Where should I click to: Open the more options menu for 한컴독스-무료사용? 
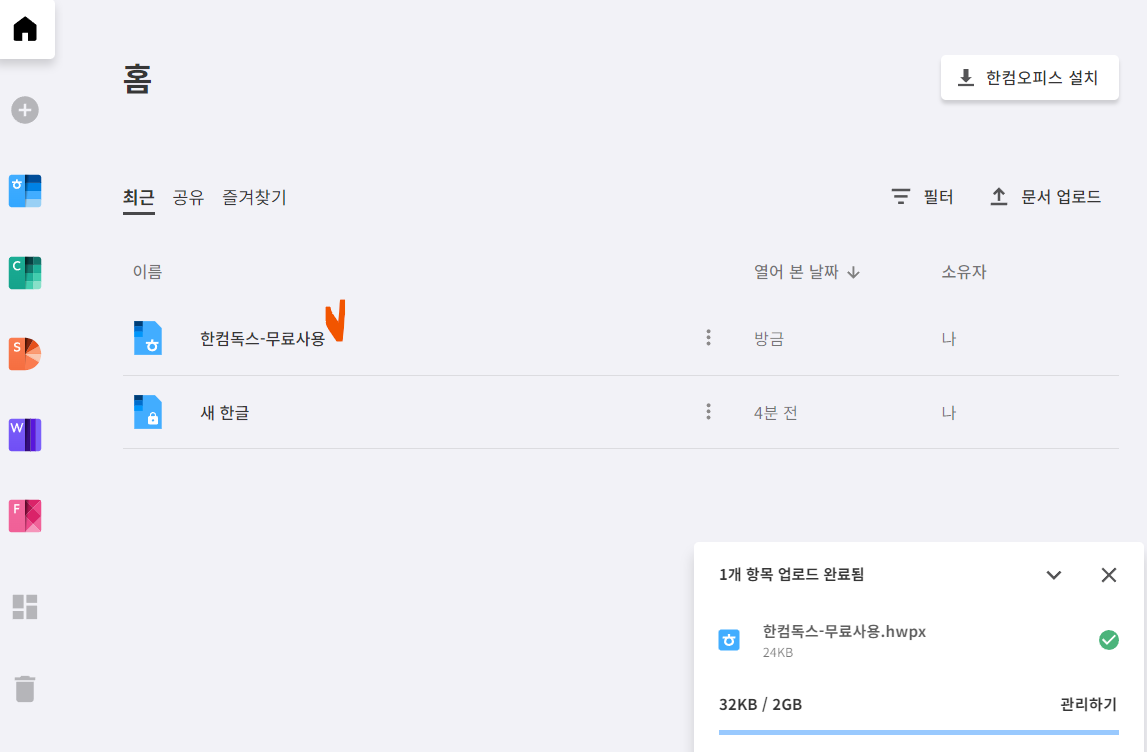click(x=707, y=337)
